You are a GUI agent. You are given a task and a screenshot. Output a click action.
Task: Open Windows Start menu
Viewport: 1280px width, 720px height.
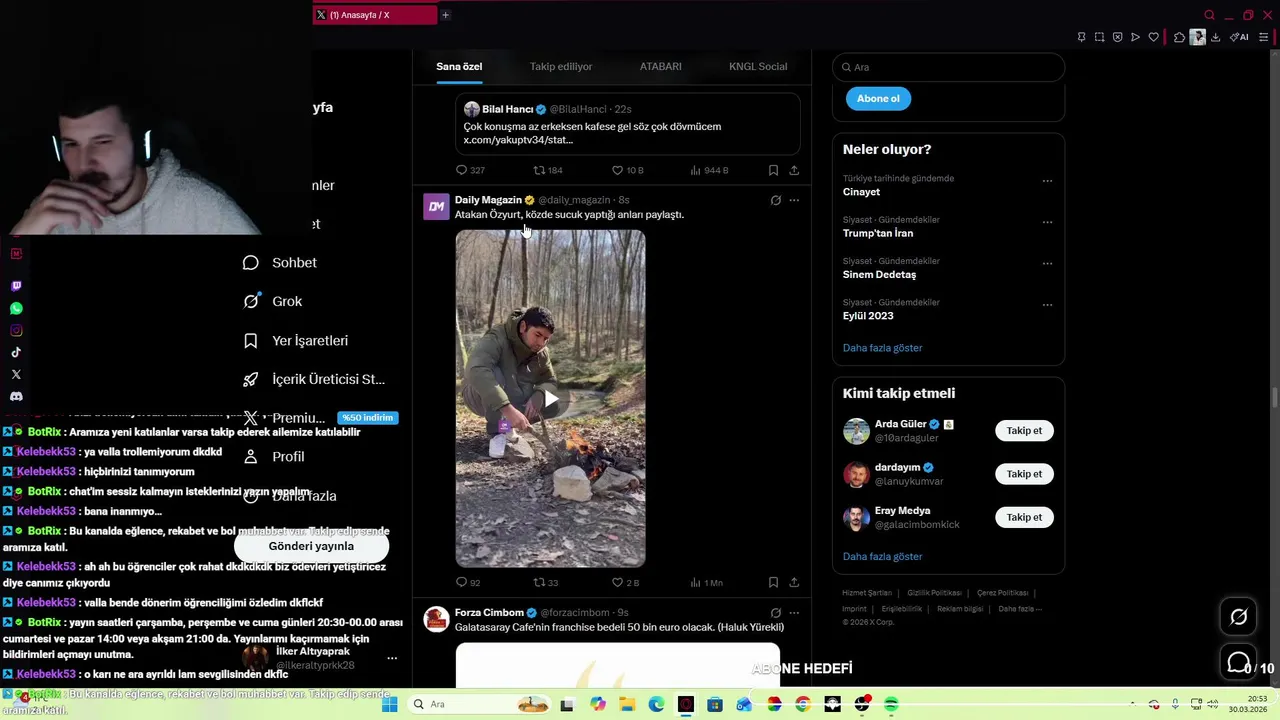pos(389,704)
